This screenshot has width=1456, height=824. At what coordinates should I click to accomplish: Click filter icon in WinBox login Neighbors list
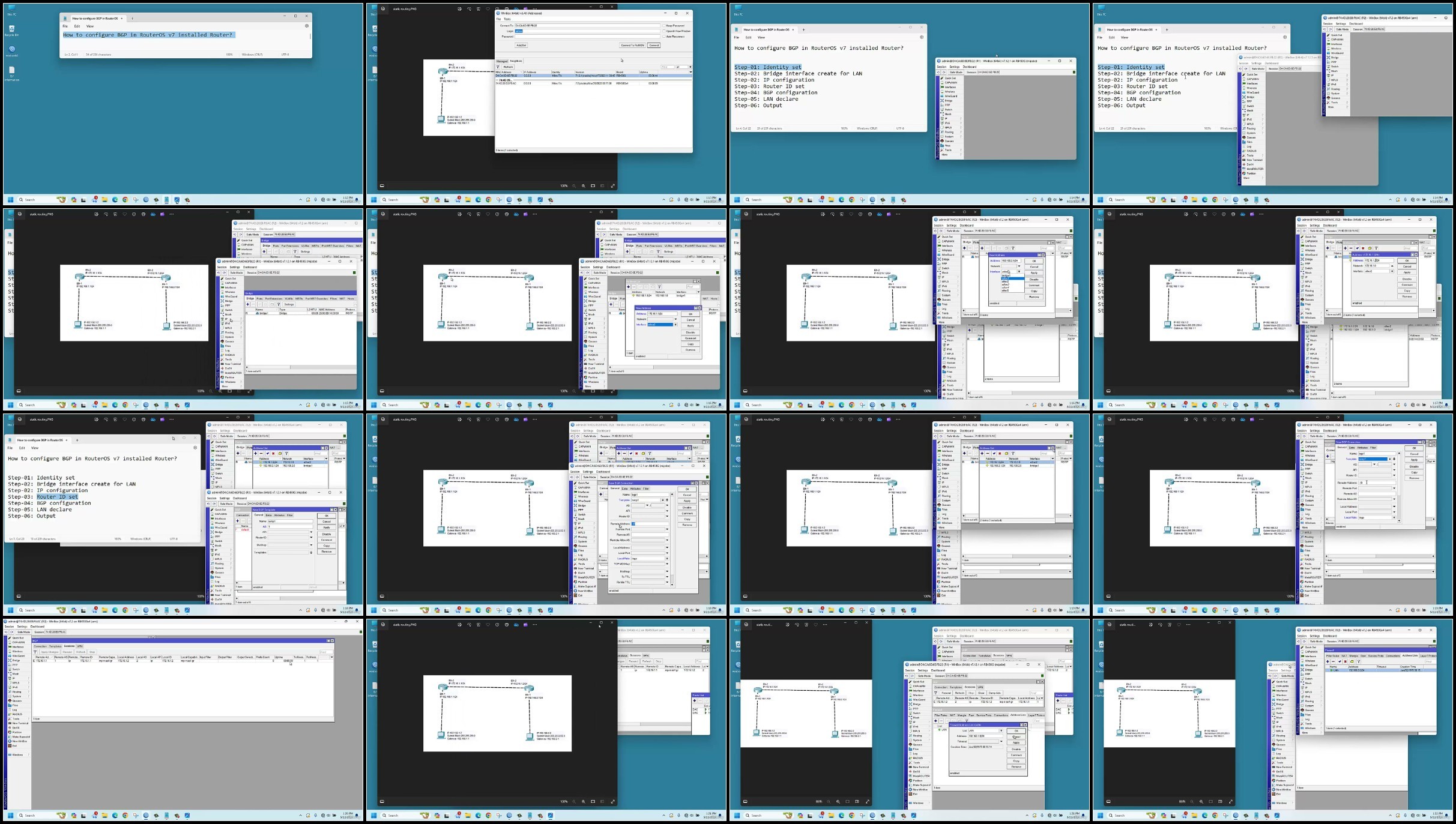(x=498, y=67)
